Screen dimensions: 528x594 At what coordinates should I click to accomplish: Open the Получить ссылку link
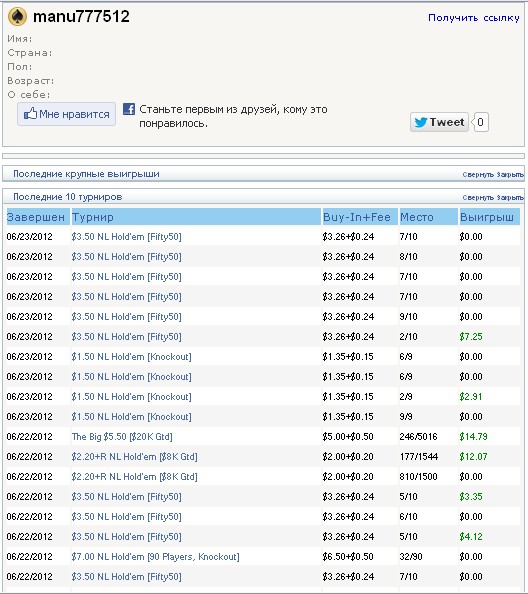pyautogui.click(x=473, y=18)
